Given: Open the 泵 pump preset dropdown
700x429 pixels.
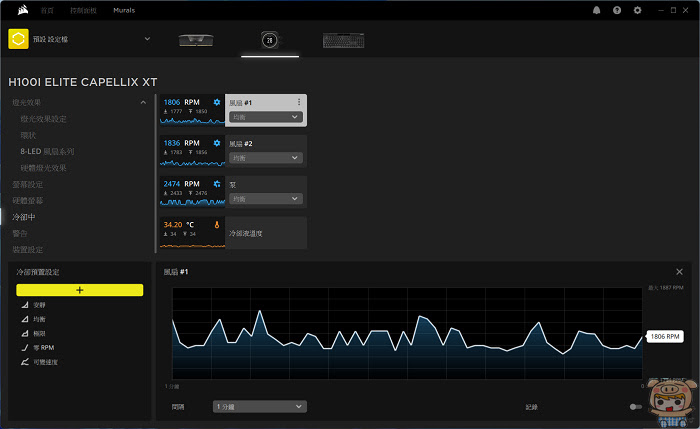Looking at the screenshot, I should pyautogui.click(x=266, y=199).
